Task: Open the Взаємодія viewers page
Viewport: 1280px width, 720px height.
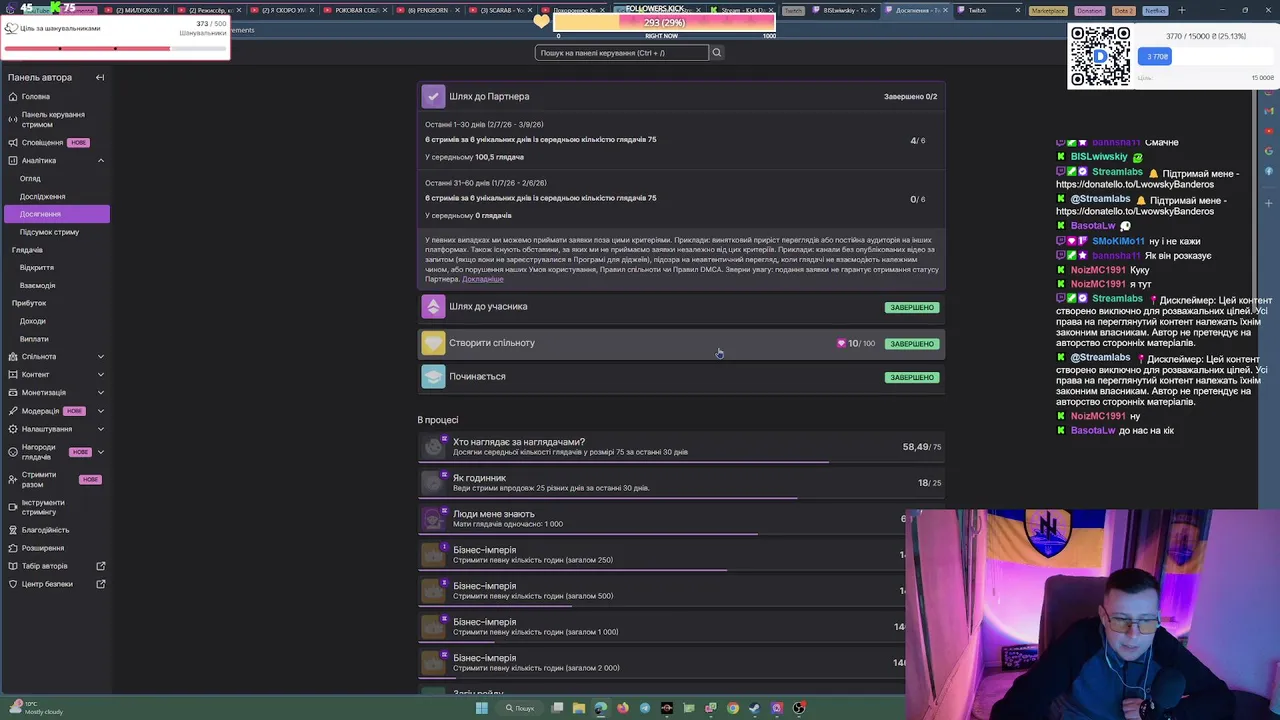Action: (37, 285)
